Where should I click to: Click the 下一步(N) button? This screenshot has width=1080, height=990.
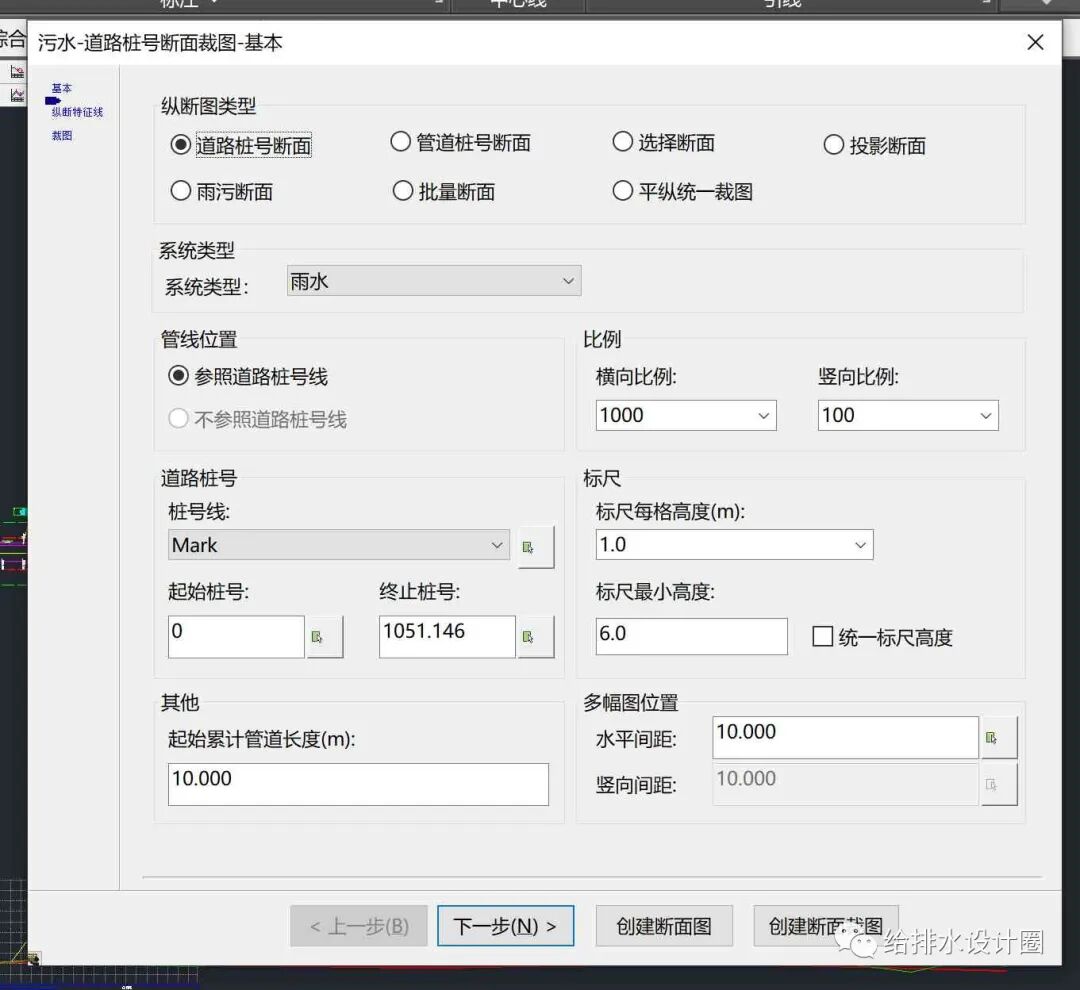[x=506, y=926]
